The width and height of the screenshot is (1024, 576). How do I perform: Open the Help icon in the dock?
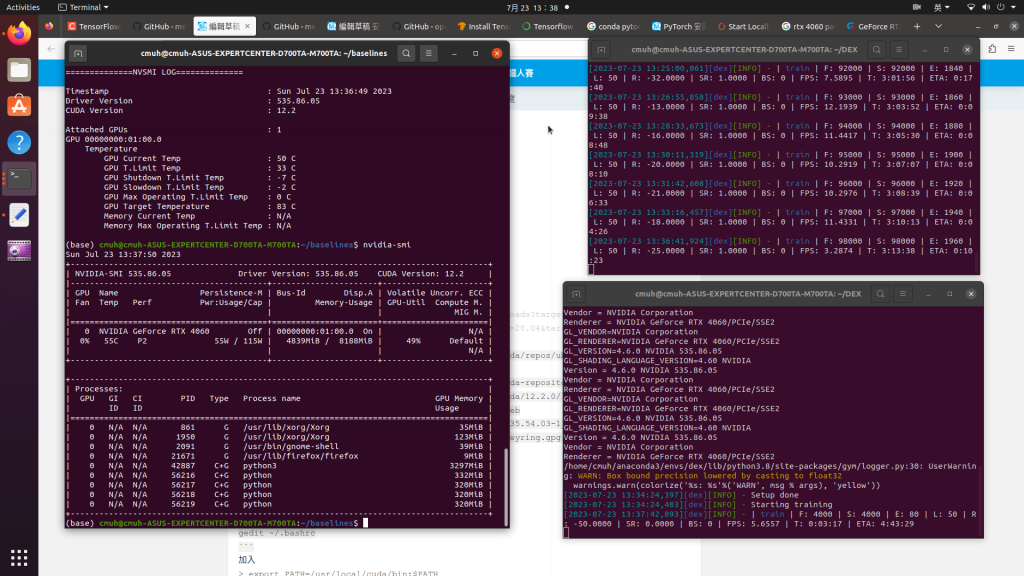click(19, 142)
